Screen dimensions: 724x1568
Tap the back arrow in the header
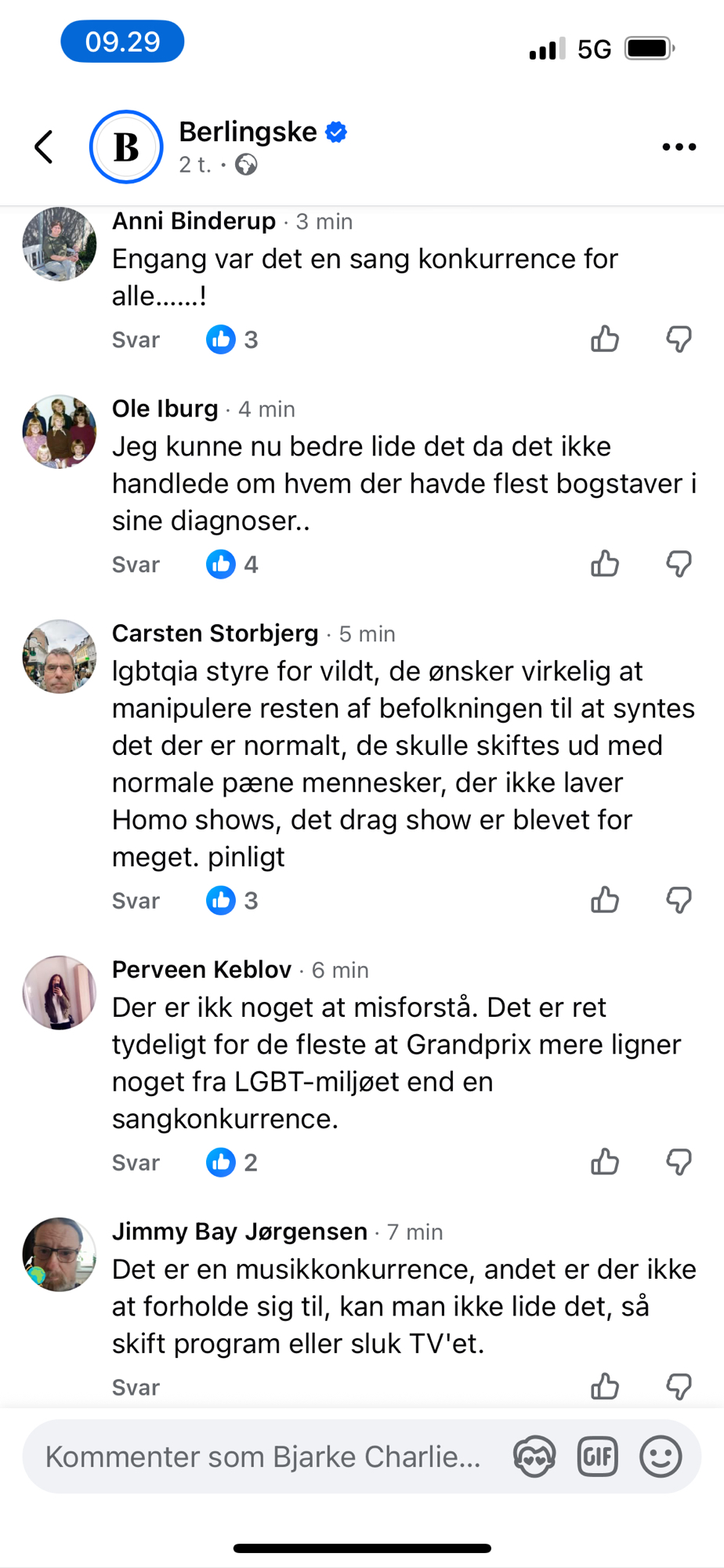point(45,147)
